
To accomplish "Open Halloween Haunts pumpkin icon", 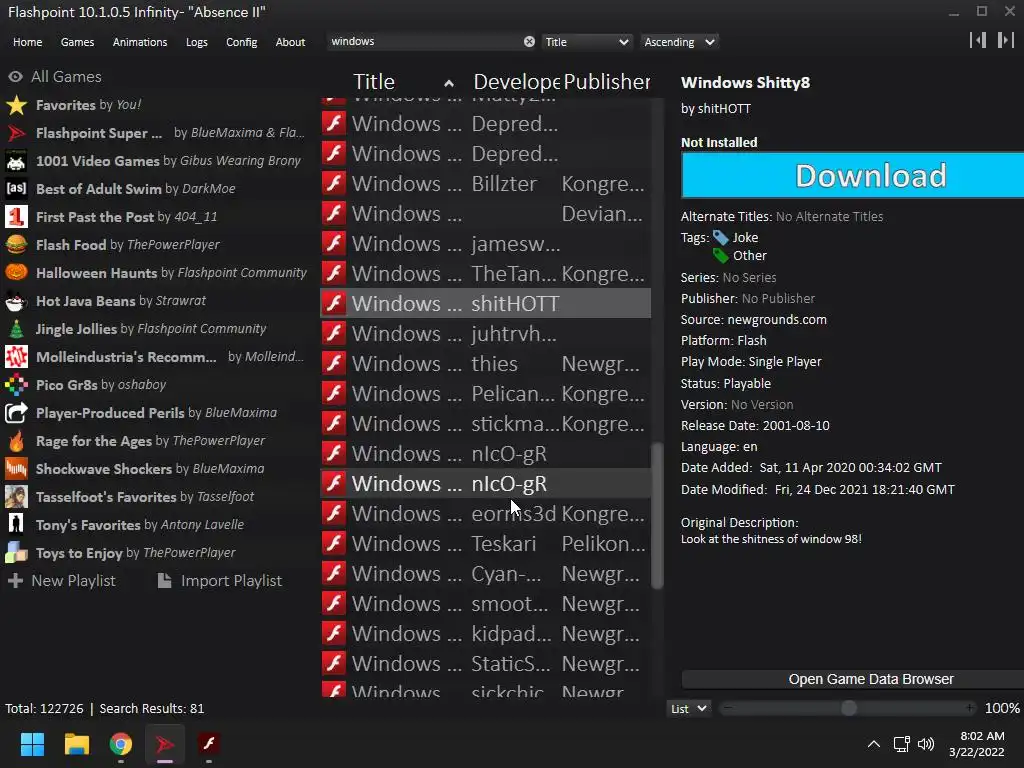I will pyautogui.click(x=16, y=272).
